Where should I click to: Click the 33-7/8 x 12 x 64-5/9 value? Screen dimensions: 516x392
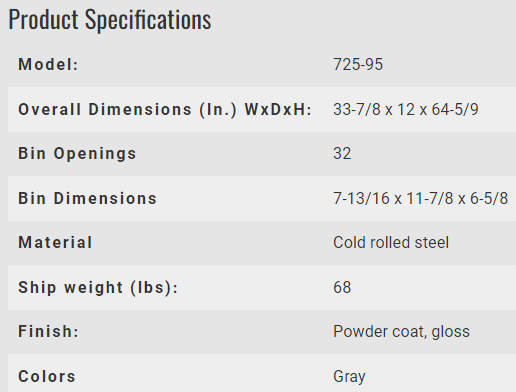click(x=406, y=109)
